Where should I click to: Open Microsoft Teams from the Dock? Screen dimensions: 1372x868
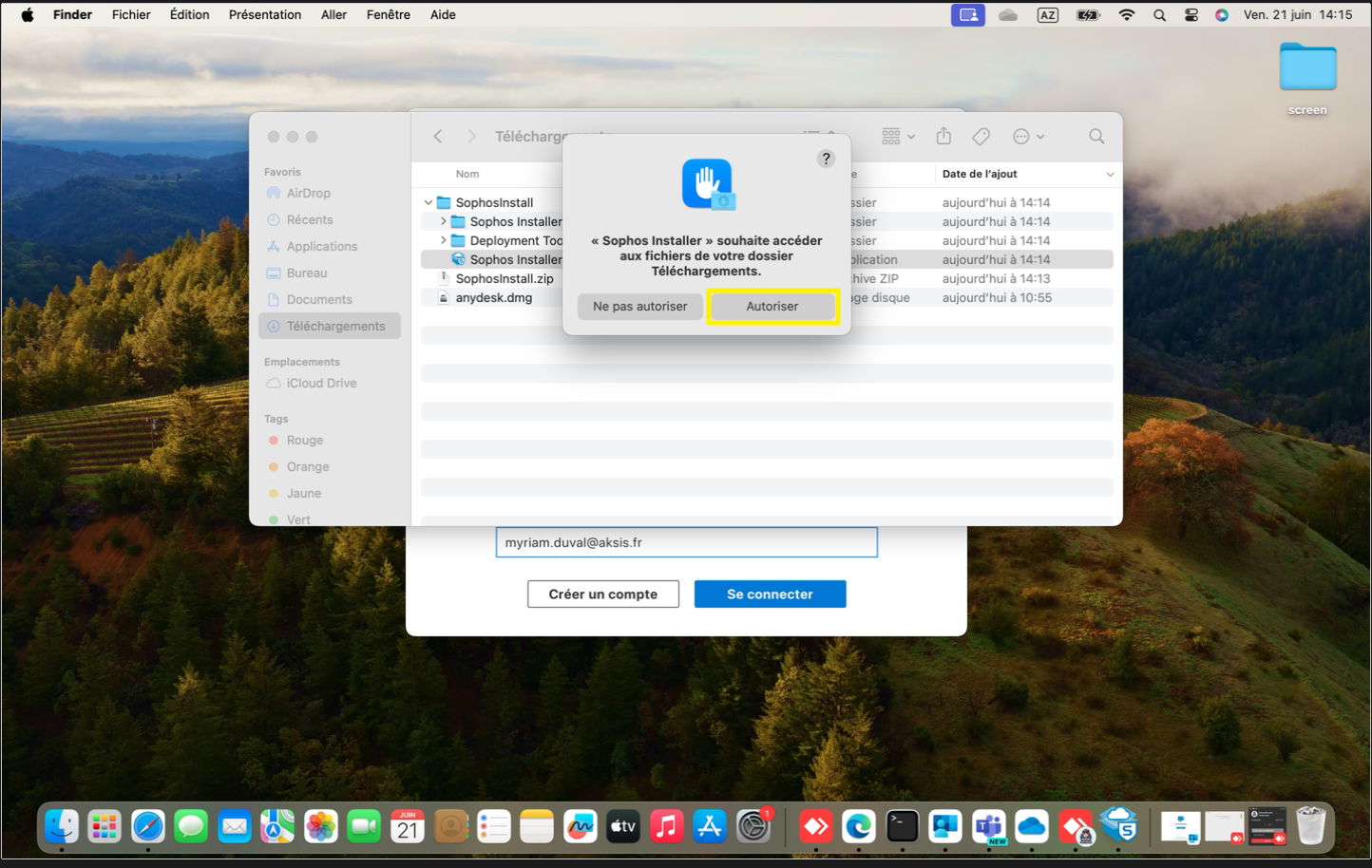pyautogui.click(x=988, y=827)
